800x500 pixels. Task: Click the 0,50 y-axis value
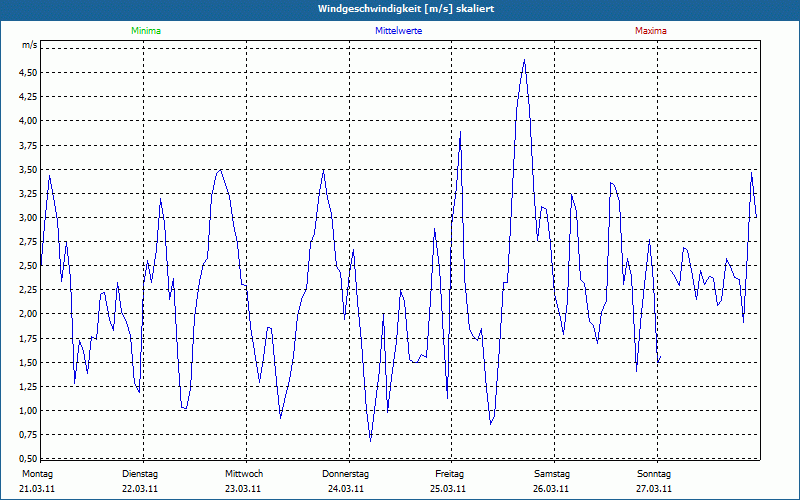(x=28, y=458)
